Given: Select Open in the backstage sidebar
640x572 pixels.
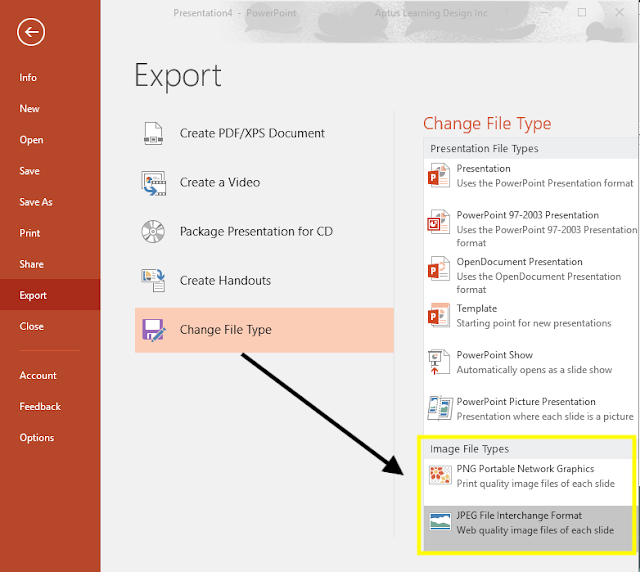Looking at the screenshot, I should (x=31, y=140).
